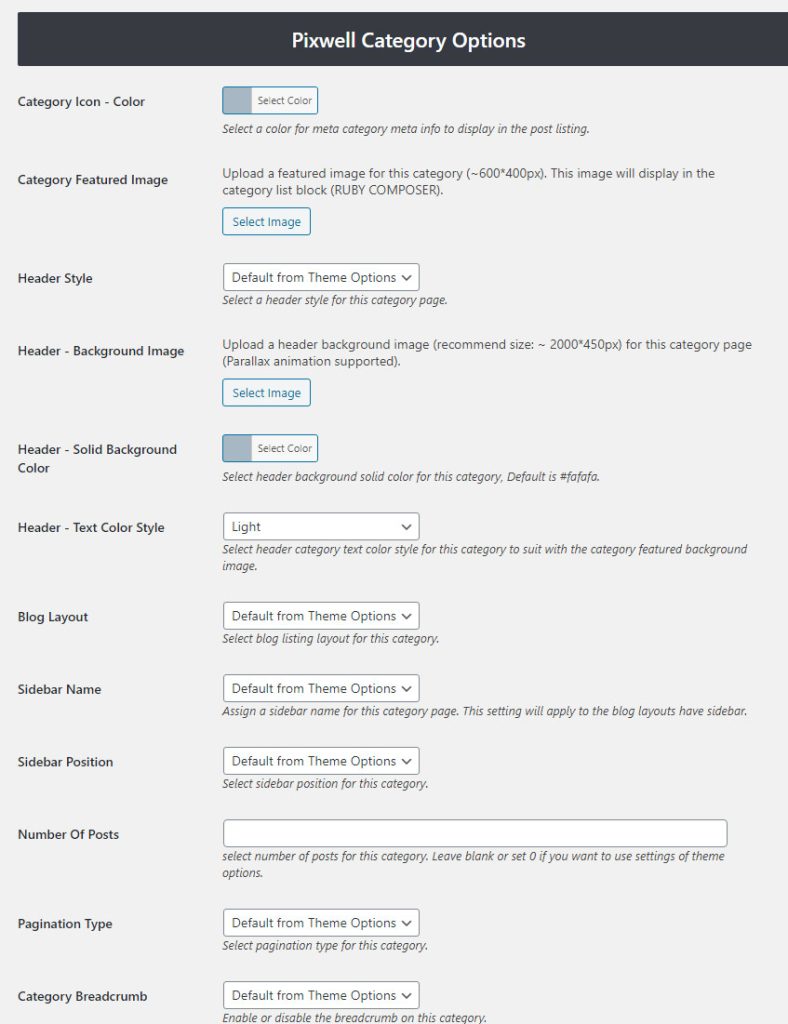Open the Pagination Type dropdown
This screenshot has width=788, height=1024.
click(x=321, y=923)
